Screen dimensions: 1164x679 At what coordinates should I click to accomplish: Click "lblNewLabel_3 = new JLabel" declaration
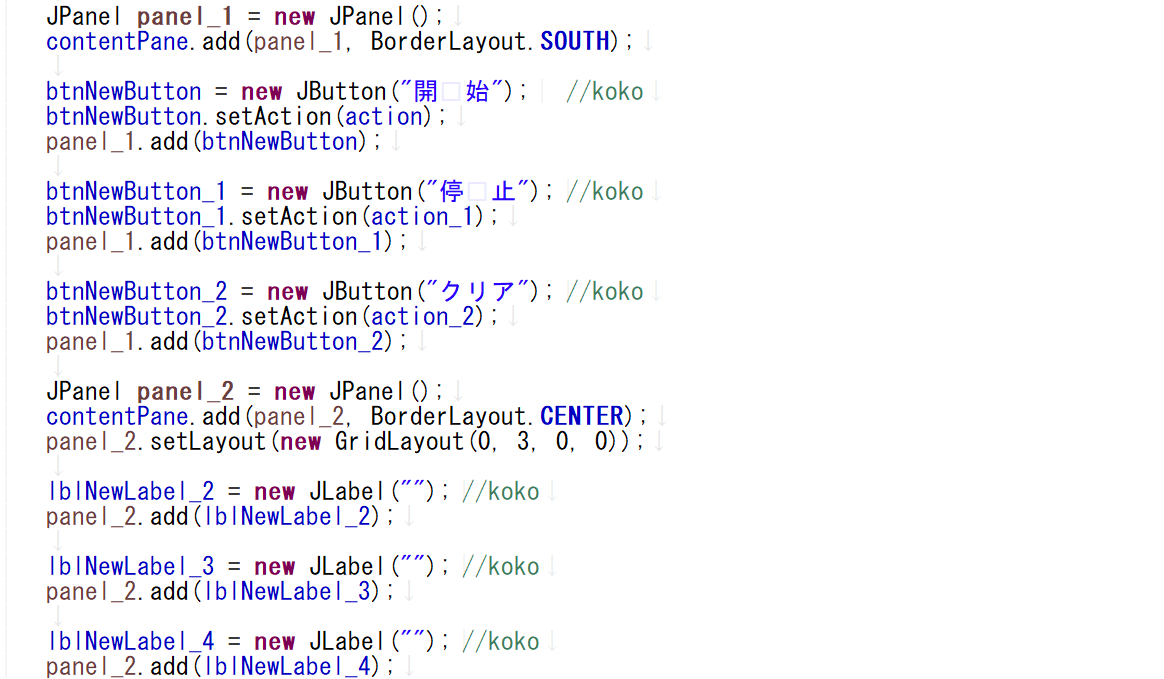tap(216, 566)
